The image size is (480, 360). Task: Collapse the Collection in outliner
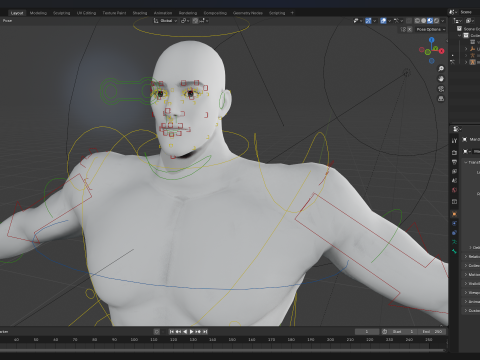point(460,35)
